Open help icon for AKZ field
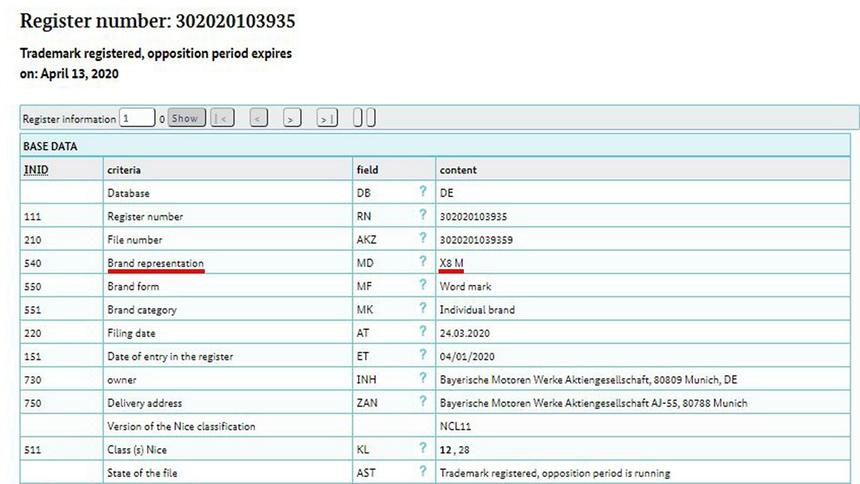 pyautogui.click(x=422, y=238)
